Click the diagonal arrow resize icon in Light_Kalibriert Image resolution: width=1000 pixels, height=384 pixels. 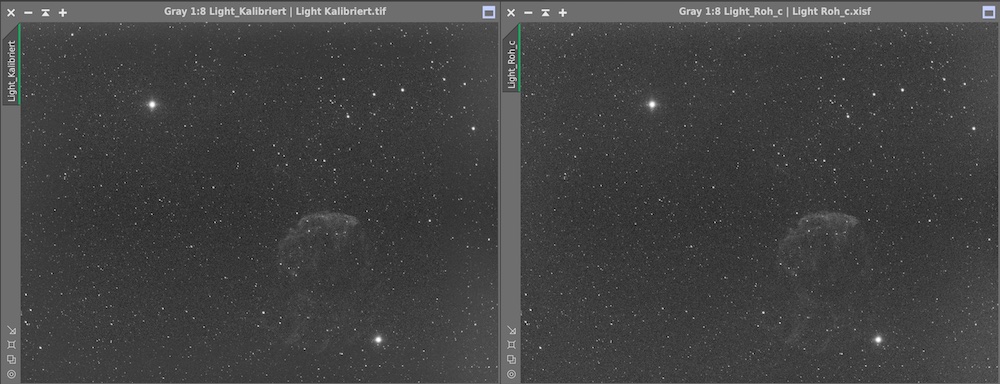click(11, 330)
